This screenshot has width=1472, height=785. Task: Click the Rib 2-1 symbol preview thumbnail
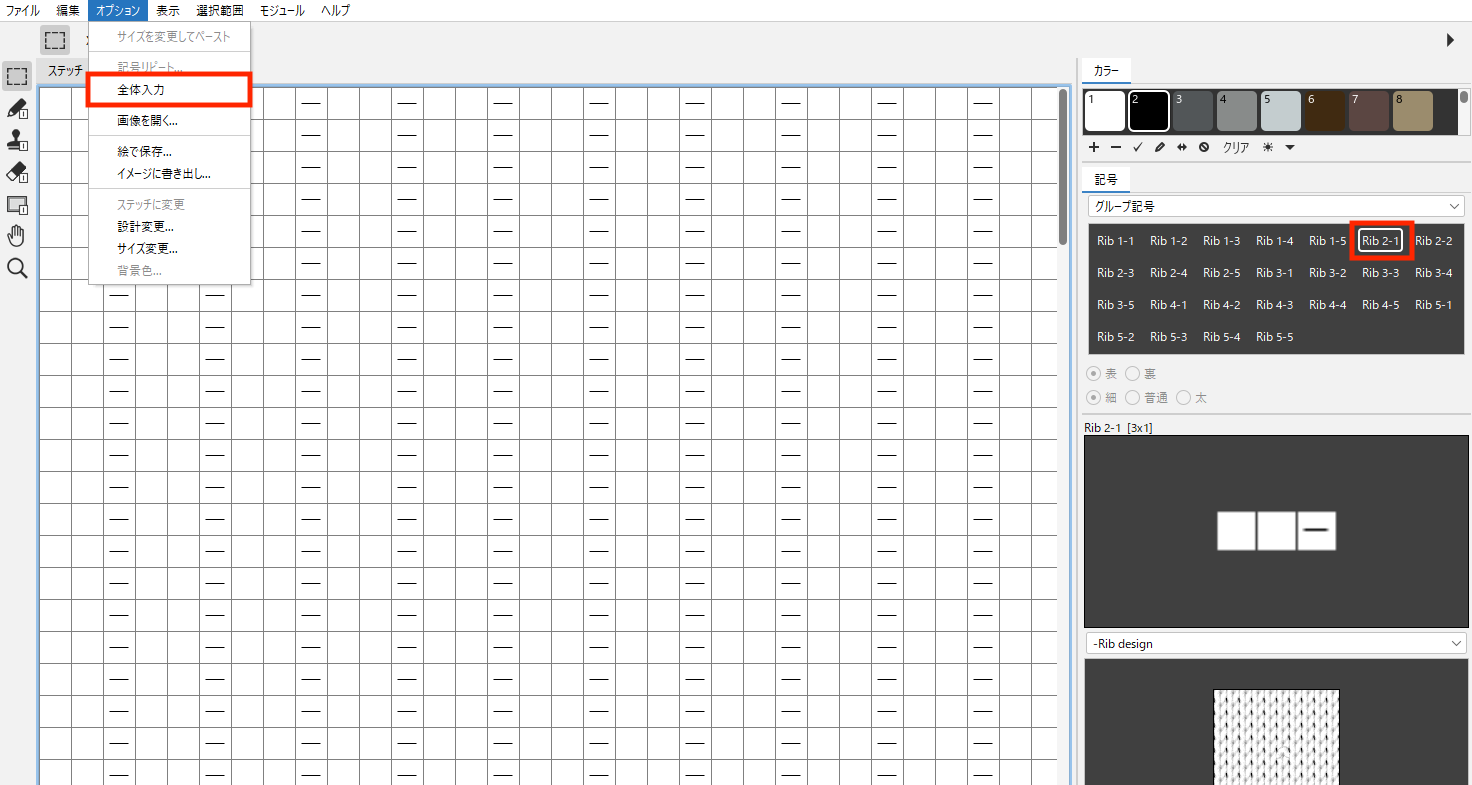tap(1276, 531)
